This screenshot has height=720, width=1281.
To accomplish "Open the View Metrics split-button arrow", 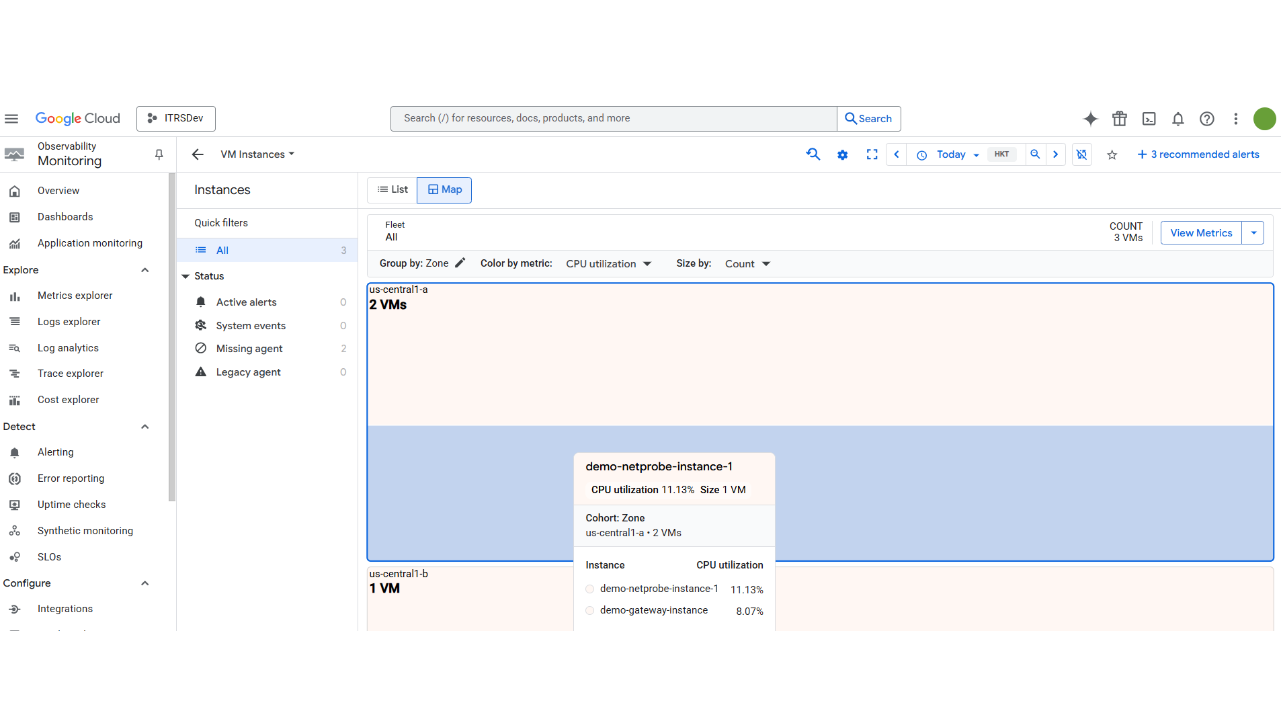I will [1253, 233].
